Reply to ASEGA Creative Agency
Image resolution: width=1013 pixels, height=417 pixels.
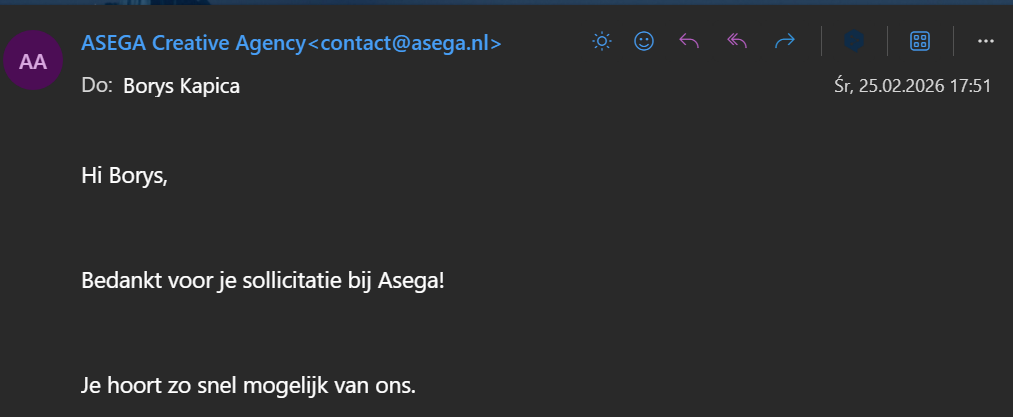[689, 41]
